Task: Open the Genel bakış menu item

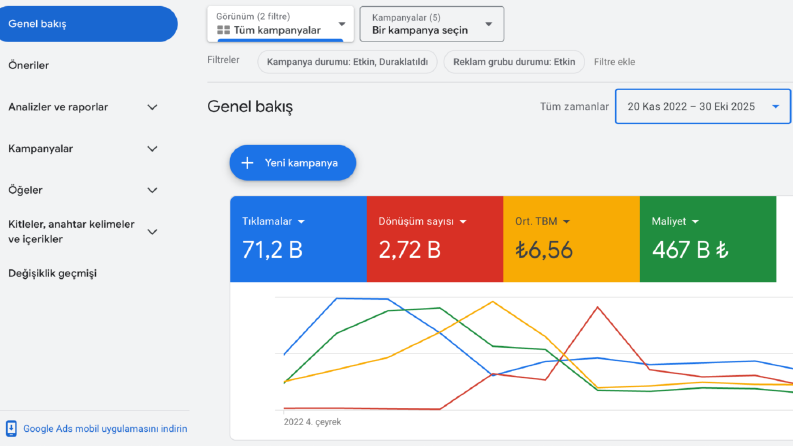Action: [x=88, y=24]
